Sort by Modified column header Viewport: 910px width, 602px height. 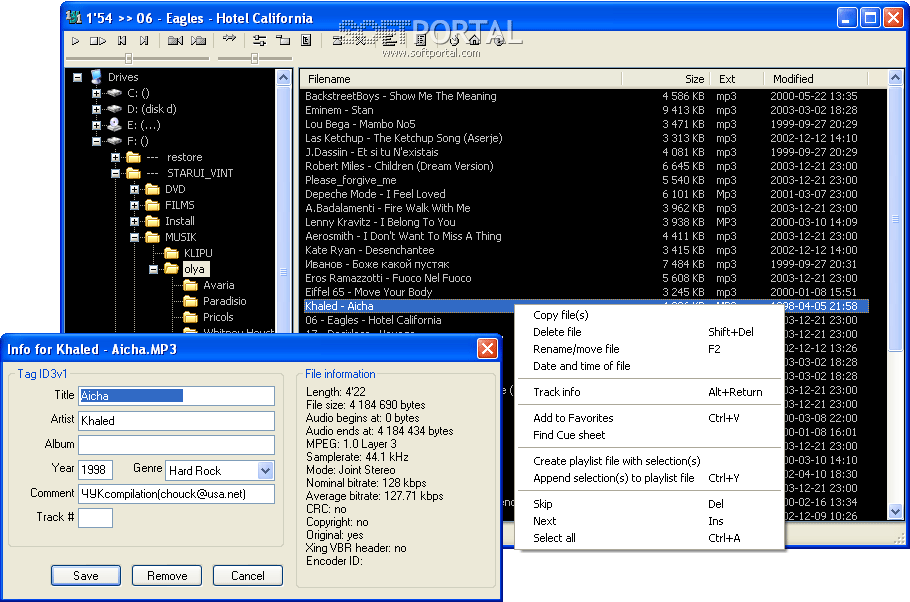click(815, 79)
